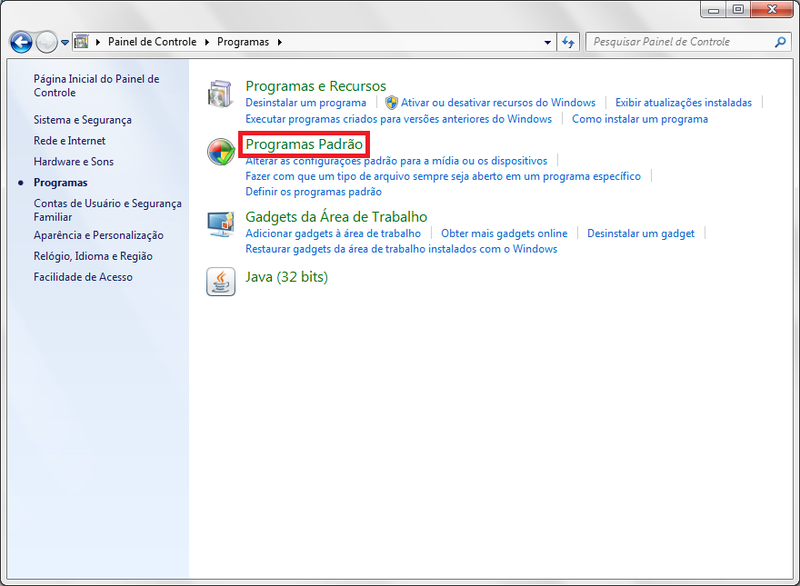Open the recent pages dropdown arrow
The height and width of the screenshot is (586, 800).
65,43
